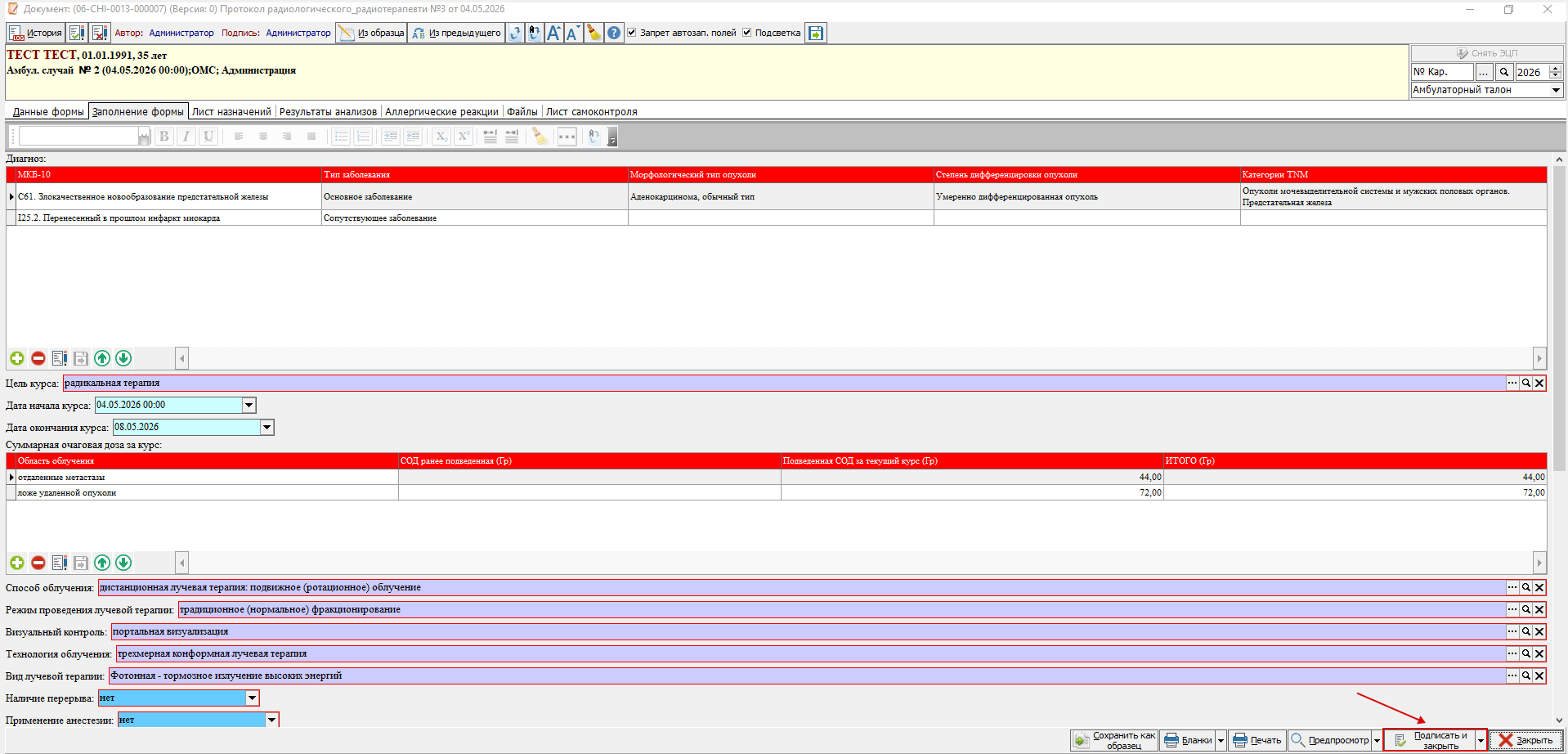Expand the Применение анестезии dropdown

point(271,720)
